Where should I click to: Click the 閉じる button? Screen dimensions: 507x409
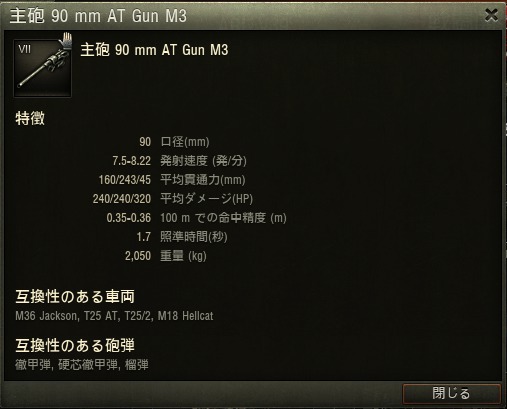point(452,394)
